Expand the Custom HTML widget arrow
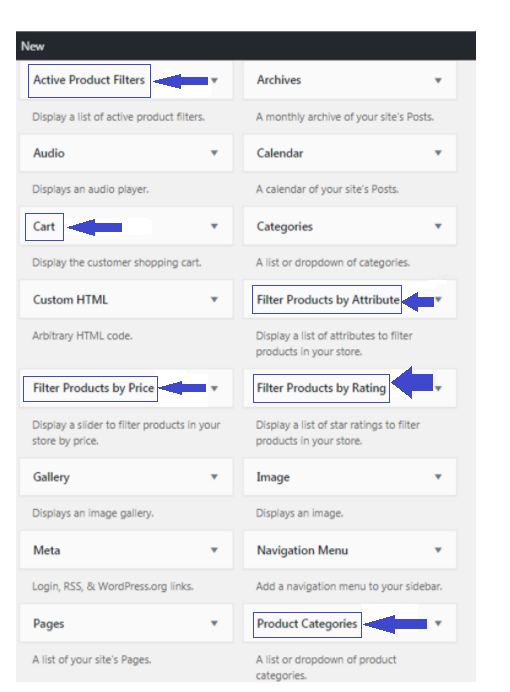 pyautogui.click(x=214, y=300)
